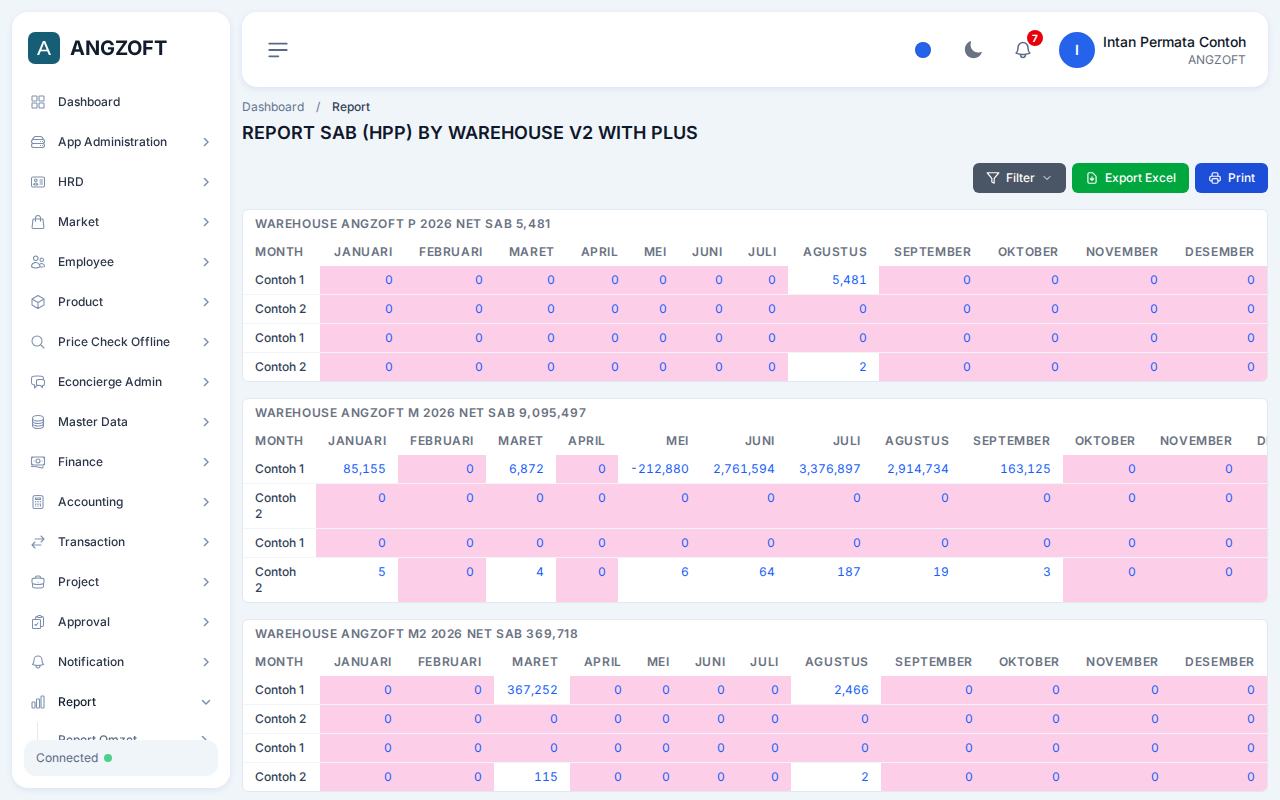The height and width of the screenshot is (800, 1280).
Task: Open the Approval menu item
Action: (x=121, y=622)
